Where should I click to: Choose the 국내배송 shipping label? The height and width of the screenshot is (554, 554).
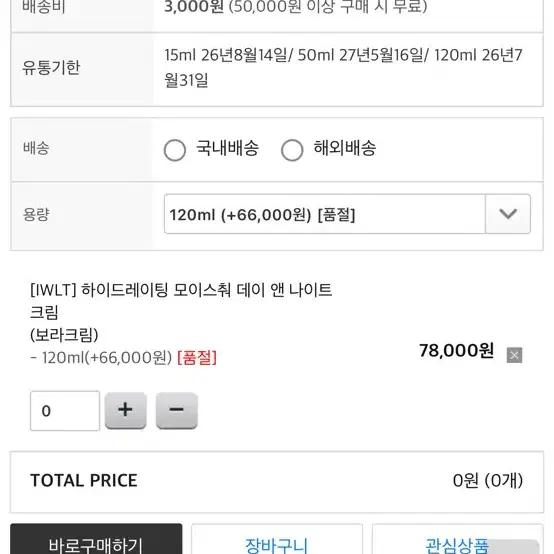(x=228, y=148)
